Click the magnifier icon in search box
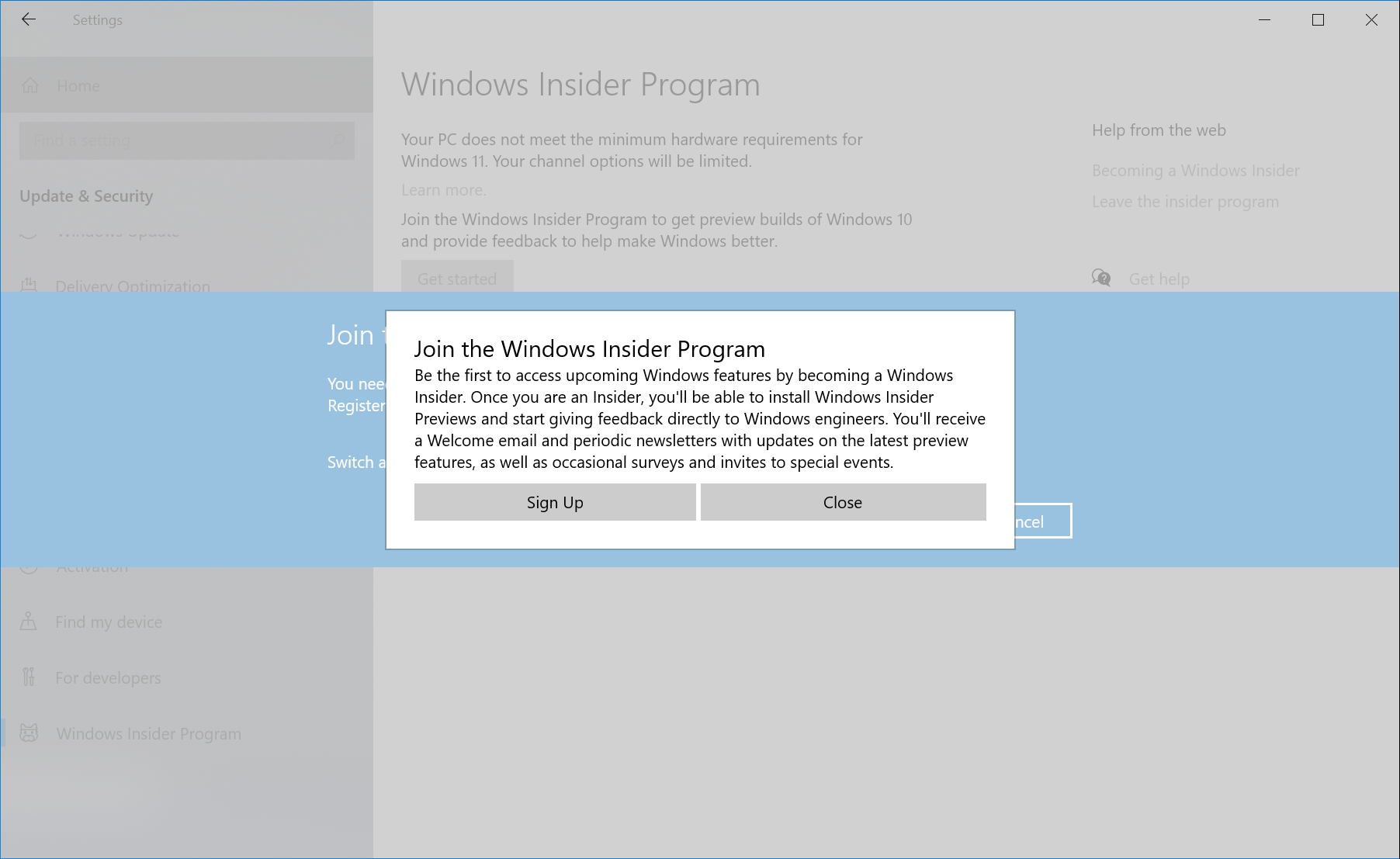1400x859 pixels. click(338, 140)
